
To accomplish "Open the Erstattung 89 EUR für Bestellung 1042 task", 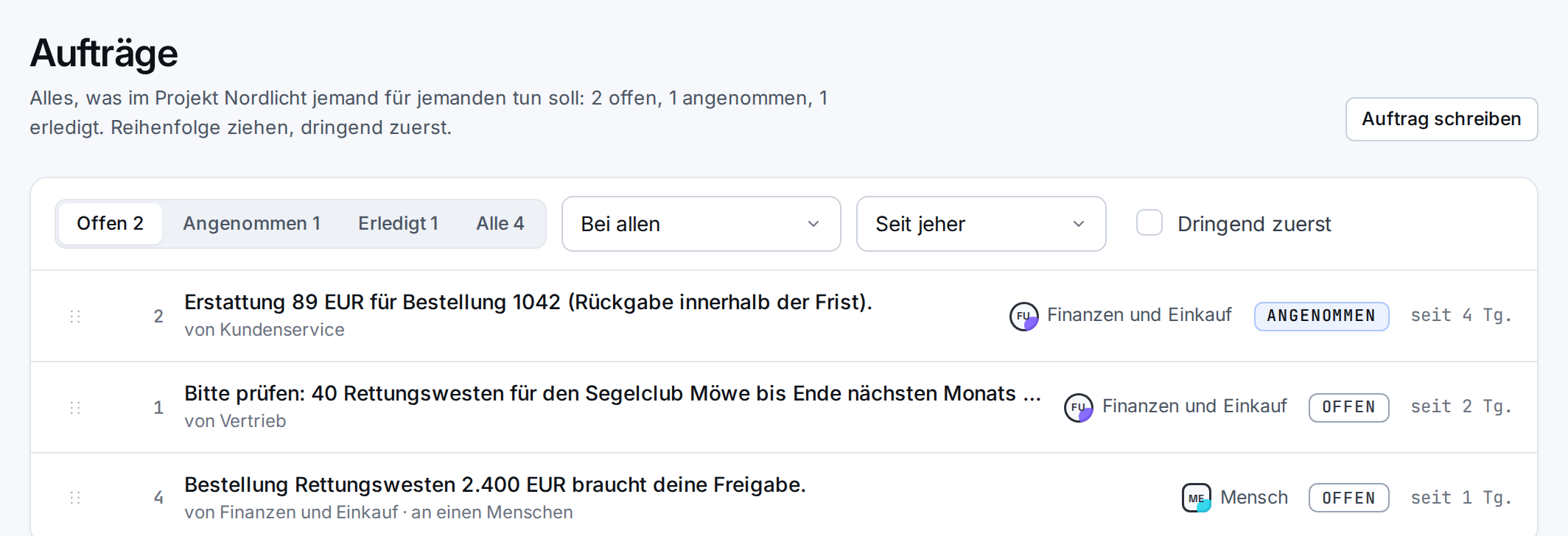I will pyautogui.click(x=528, y=303).
